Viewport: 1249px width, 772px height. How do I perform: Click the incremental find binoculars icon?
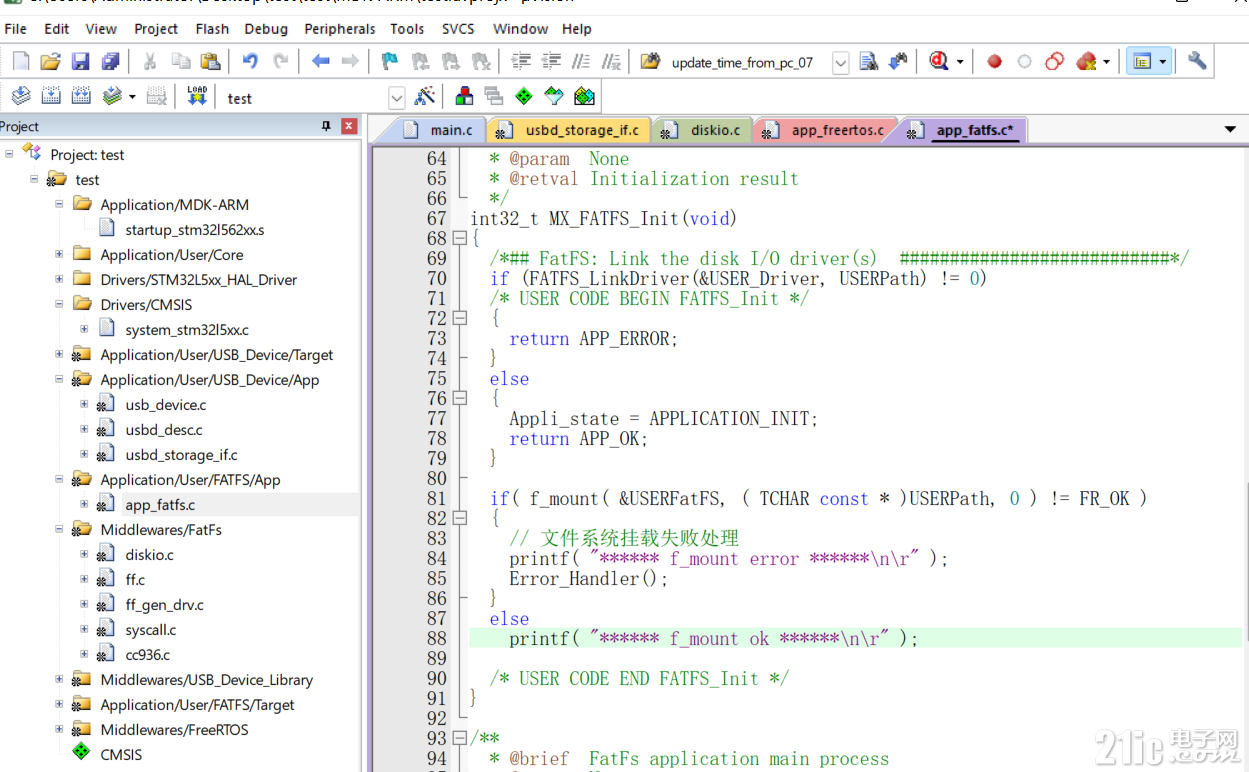pos(898,62)
